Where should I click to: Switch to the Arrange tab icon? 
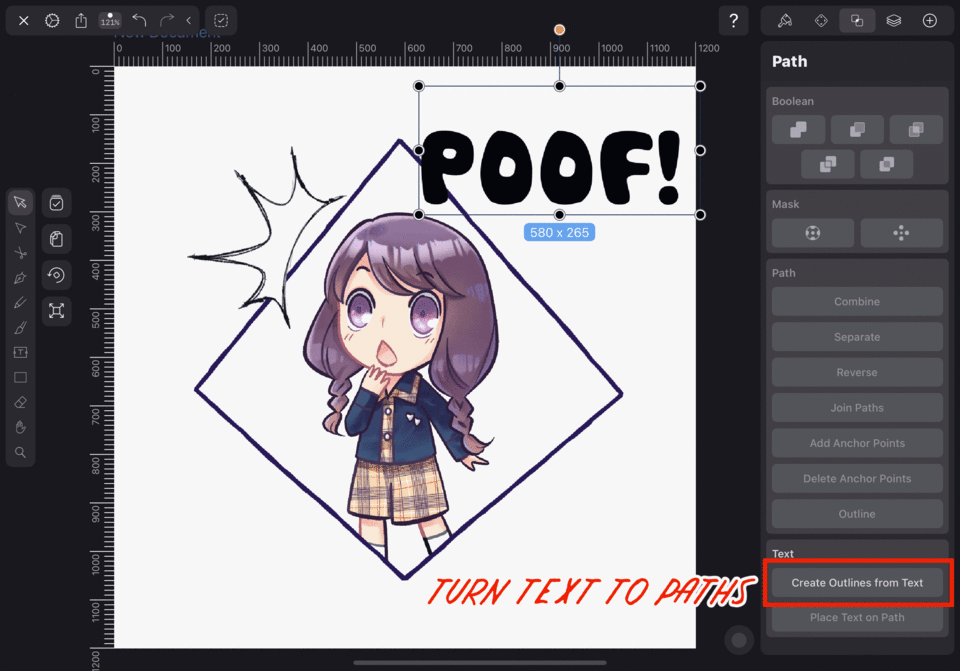click(x=821, y=21)
